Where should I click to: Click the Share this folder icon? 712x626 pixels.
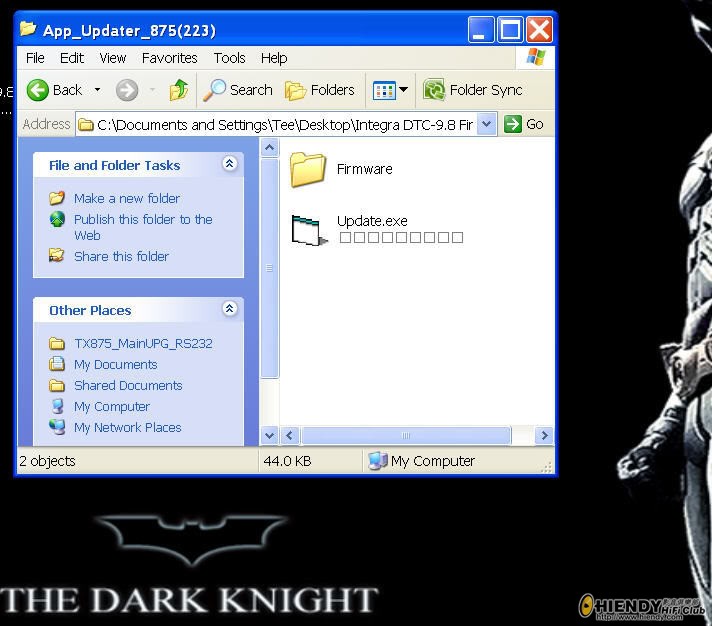57,256
